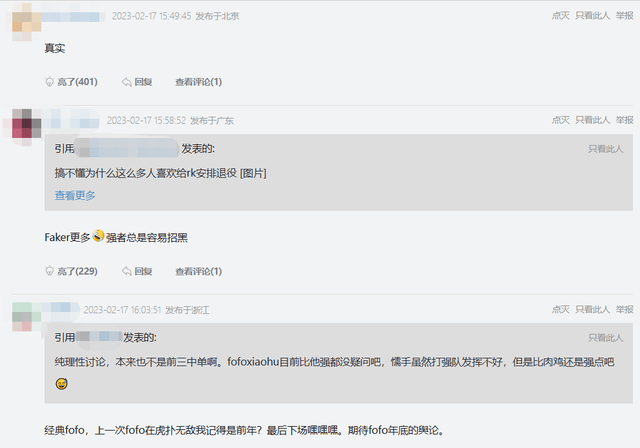Click the lightbulb icon beside 亮了(401)
The image size is (640, 448).
click(x=50, y=82)
